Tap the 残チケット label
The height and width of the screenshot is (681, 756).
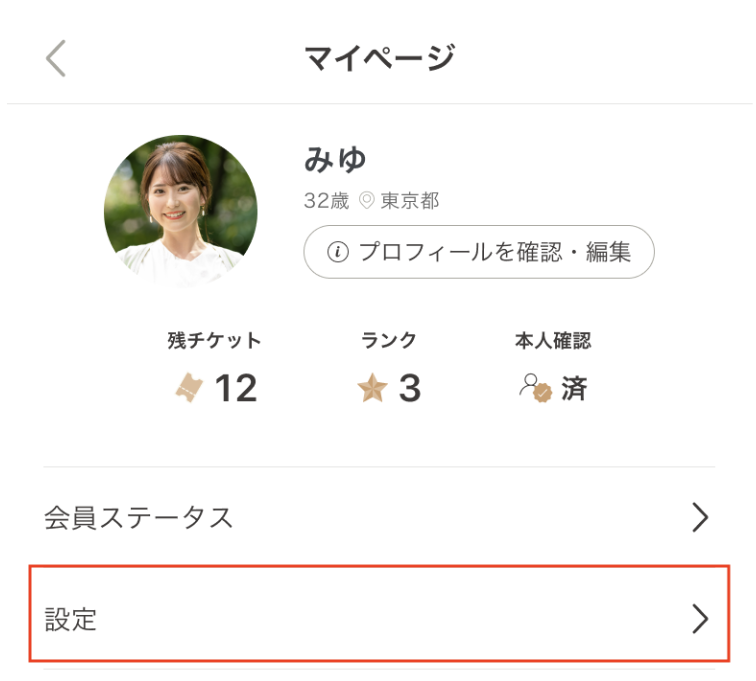click(x=214, y=341)
